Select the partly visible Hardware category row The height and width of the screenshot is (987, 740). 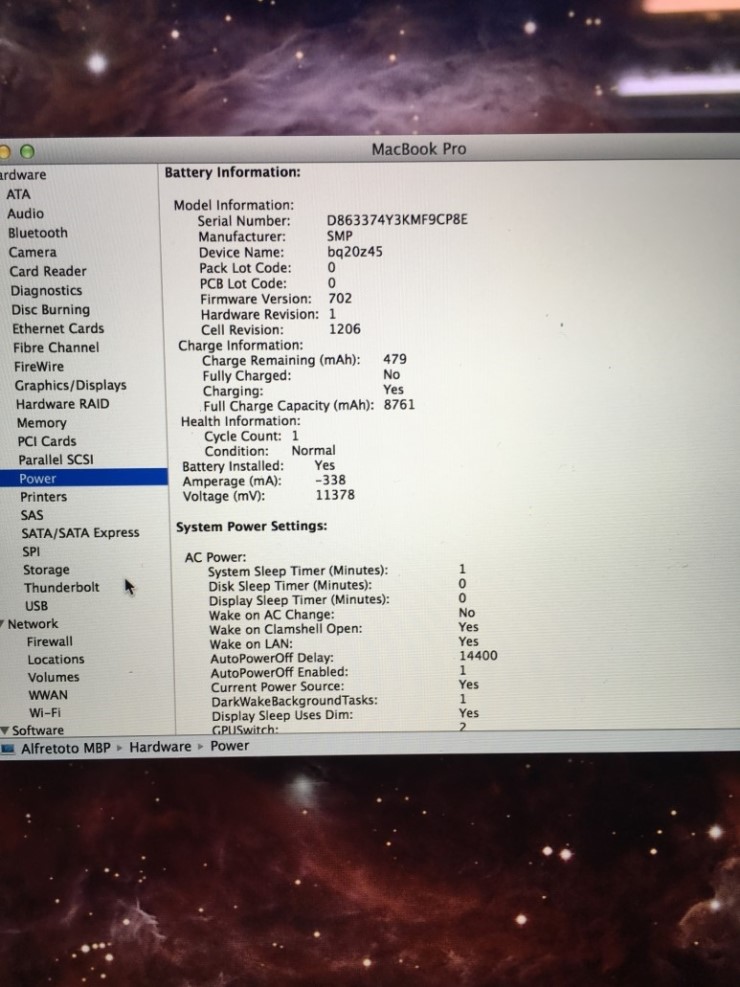tap(23, 175)
